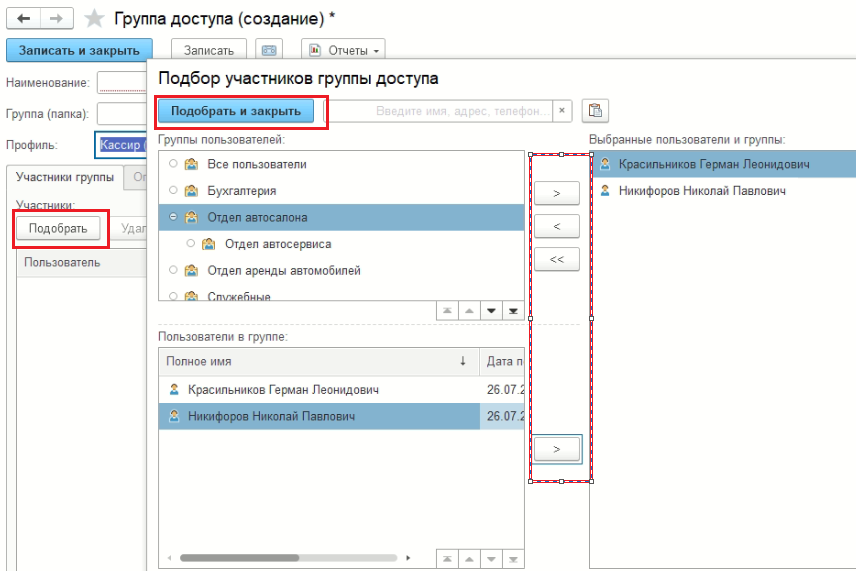Switch to the Участники группы tab
This screenshot has width=856, height=571.
click(x=65, y=179)
